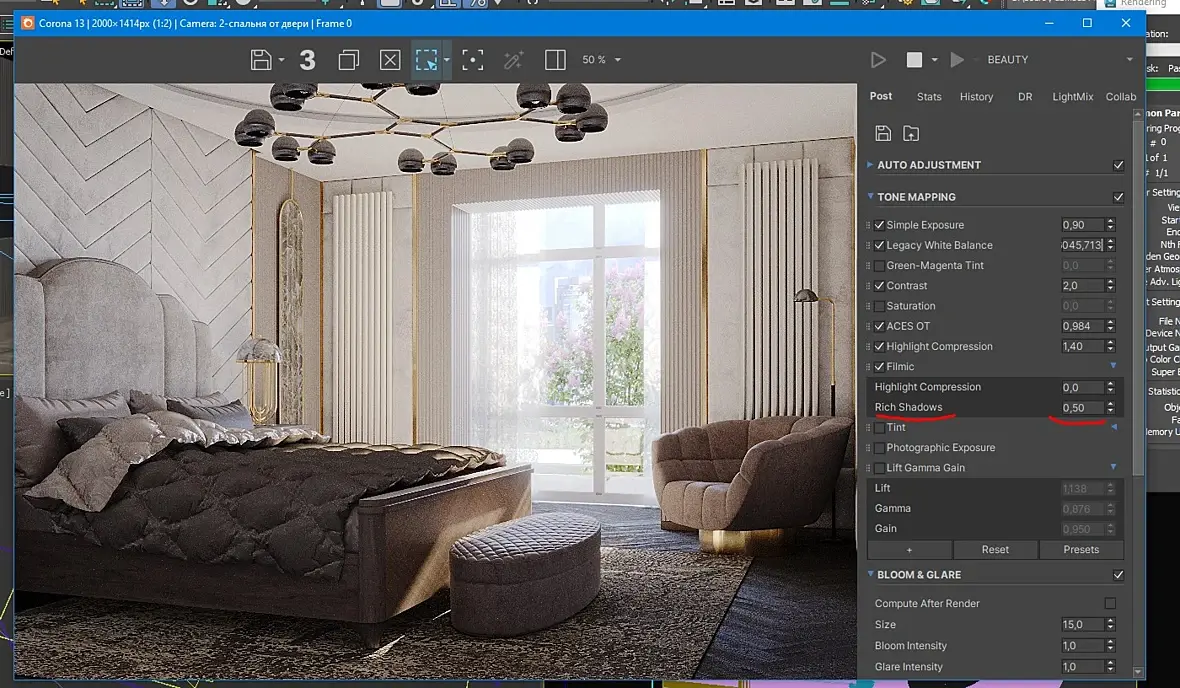The image size is (1180, 688).
Task: Click the clear frame buffer X icon
Action: tap(390, 60)
